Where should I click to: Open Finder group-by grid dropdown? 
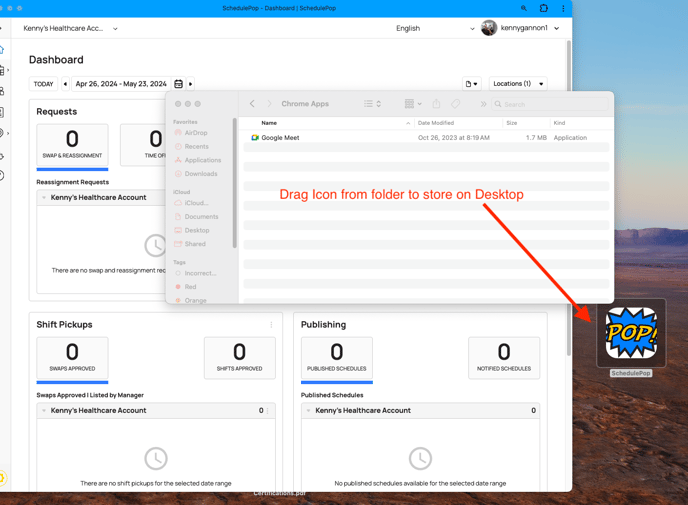pos(413,104)
